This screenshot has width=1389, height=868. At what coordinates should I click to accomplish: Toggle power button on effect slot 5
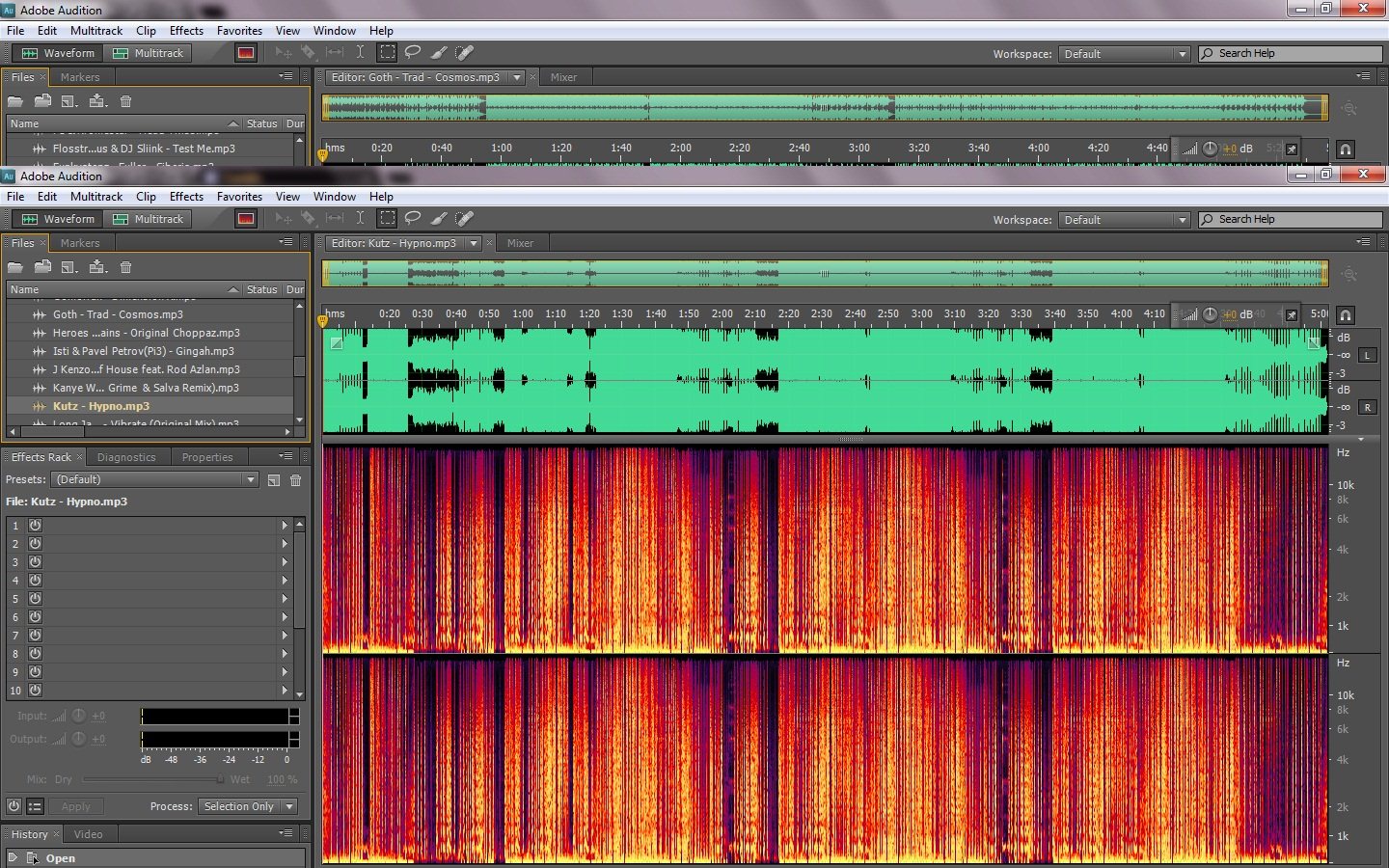pyautogui.click(x=35, y=599)
